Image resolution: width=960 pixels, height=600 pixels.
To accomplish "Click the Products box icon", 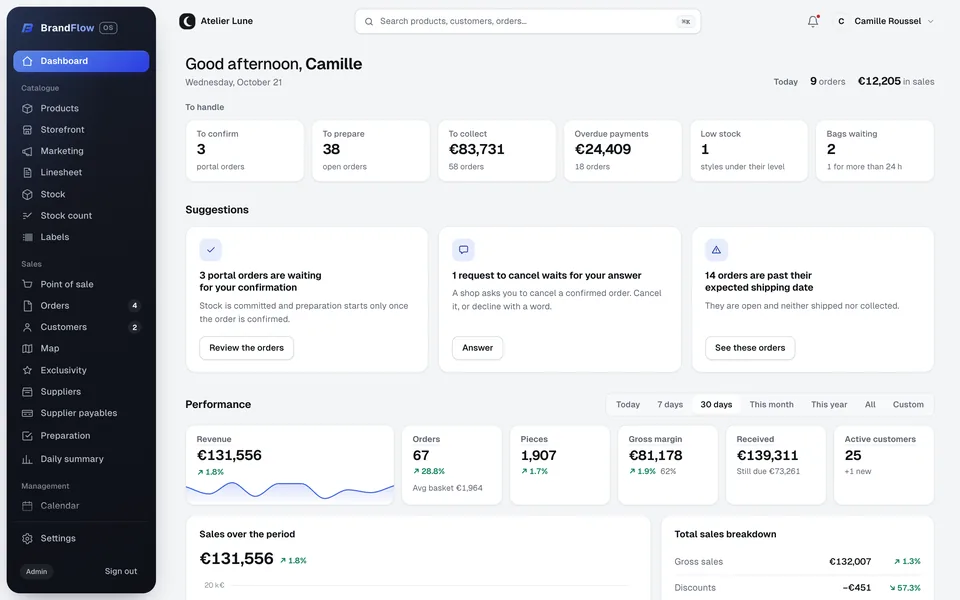I will 27,108.
